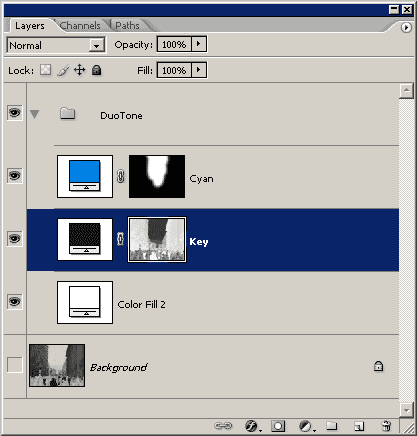Screen dimensions: 417x436
Task: Close the Layers palette
Action: point(407,10)
